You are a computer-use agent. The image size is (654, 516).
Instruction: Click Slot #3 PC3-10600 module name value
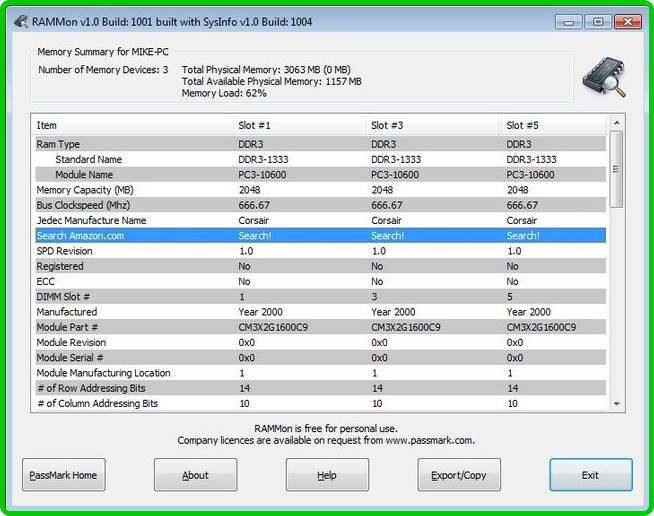click(395, 175)
